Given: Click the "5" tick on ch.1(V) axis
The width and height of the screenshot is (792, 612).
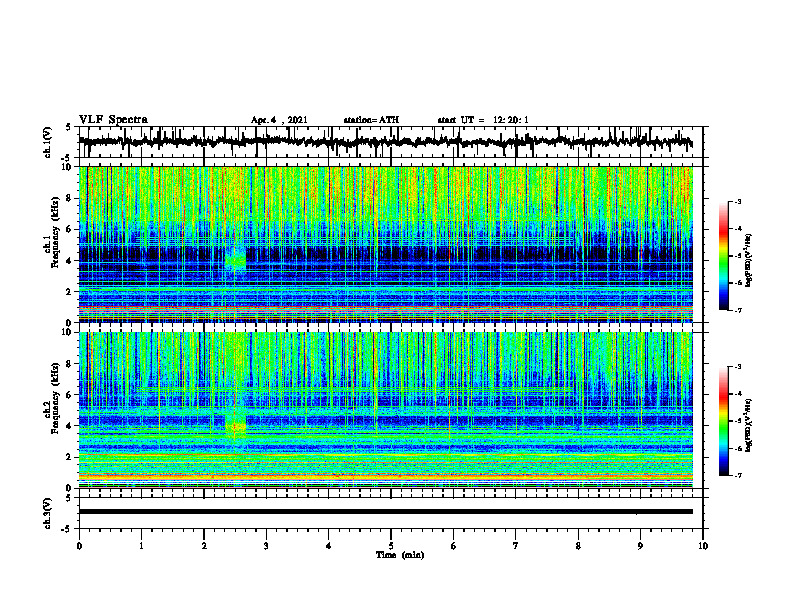Looking at the screenshot, I should point(70,128).
